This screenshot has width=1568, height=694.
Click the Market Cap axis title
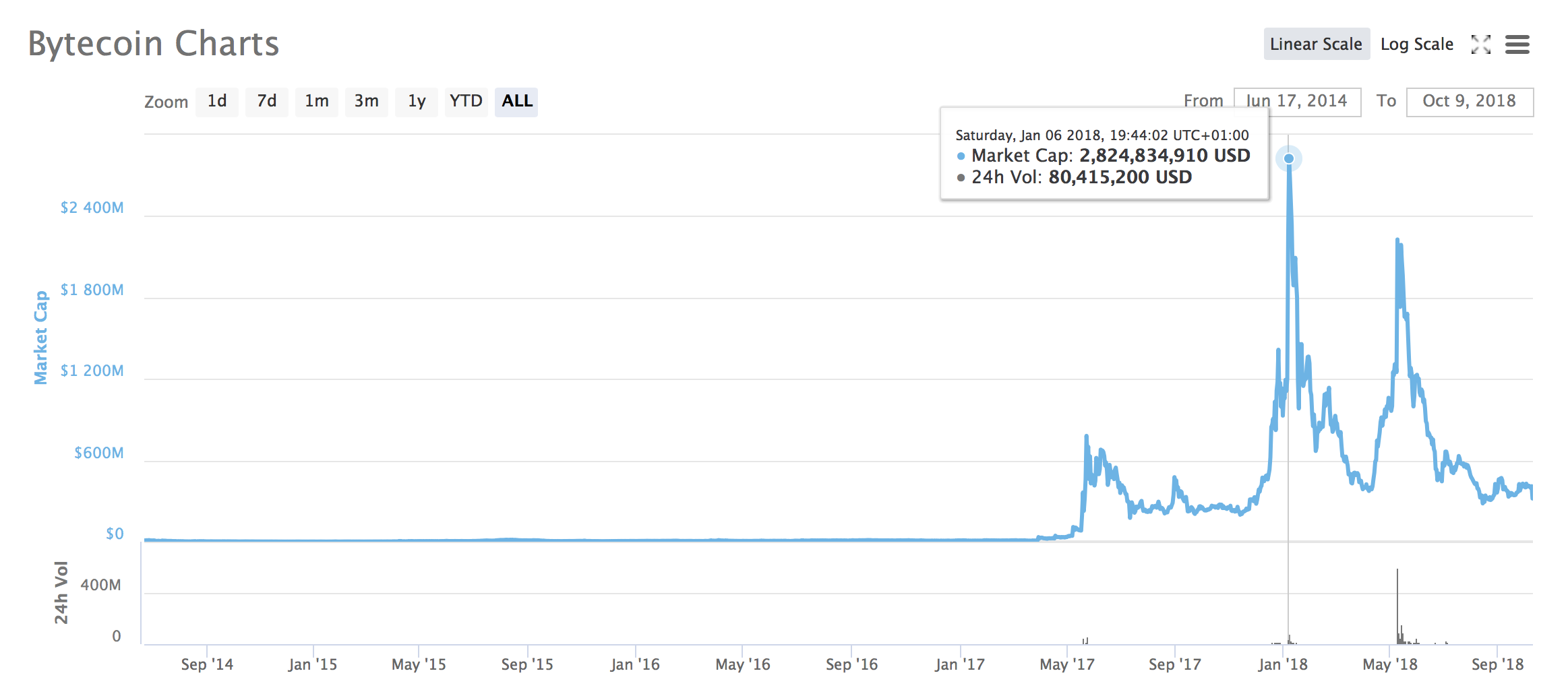tap(41, 338)
